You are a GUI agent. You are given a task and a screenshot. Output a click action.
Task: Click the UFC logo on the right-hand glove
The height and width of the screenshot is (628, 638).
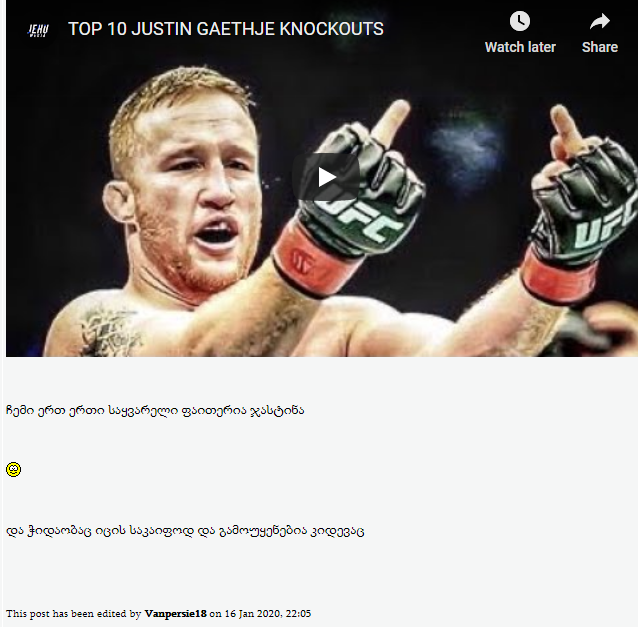coord(604,230)
